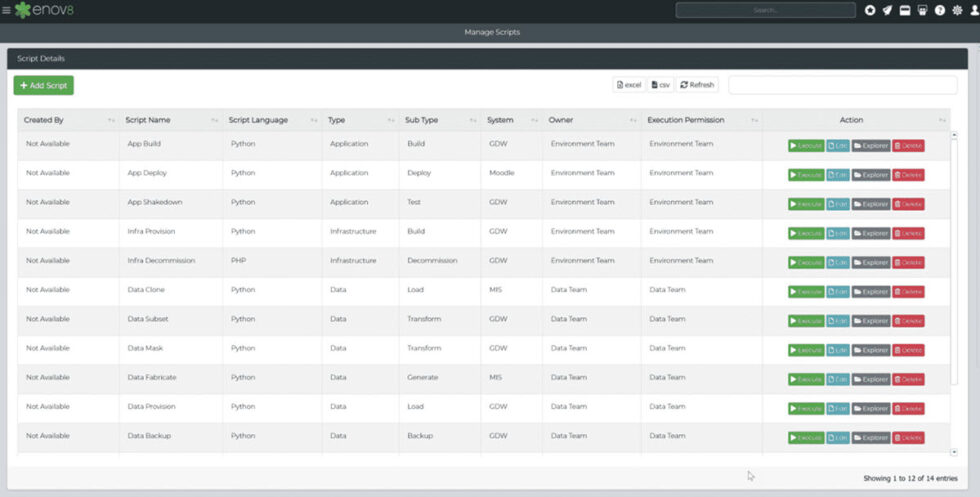Edit the Data Clone script

[837, 292]
